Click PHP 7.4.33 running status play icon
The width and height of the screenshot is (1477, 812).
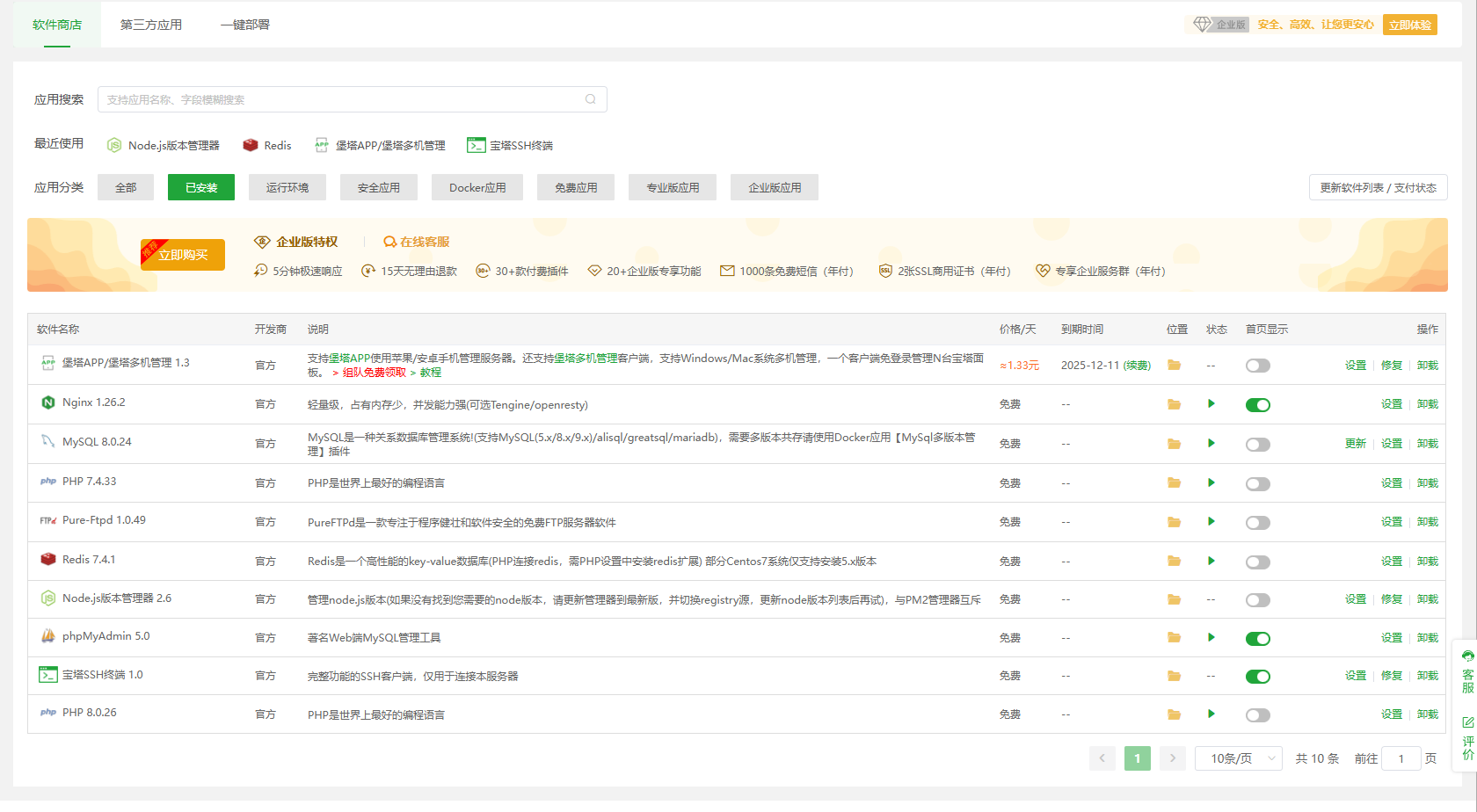point(1211,482)
